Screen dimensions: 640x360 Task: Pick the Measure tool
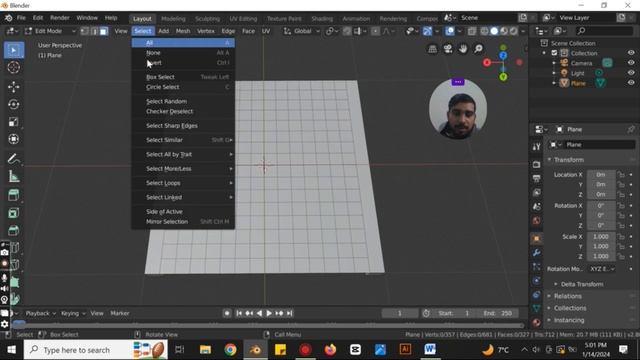[x=14, y=176]
